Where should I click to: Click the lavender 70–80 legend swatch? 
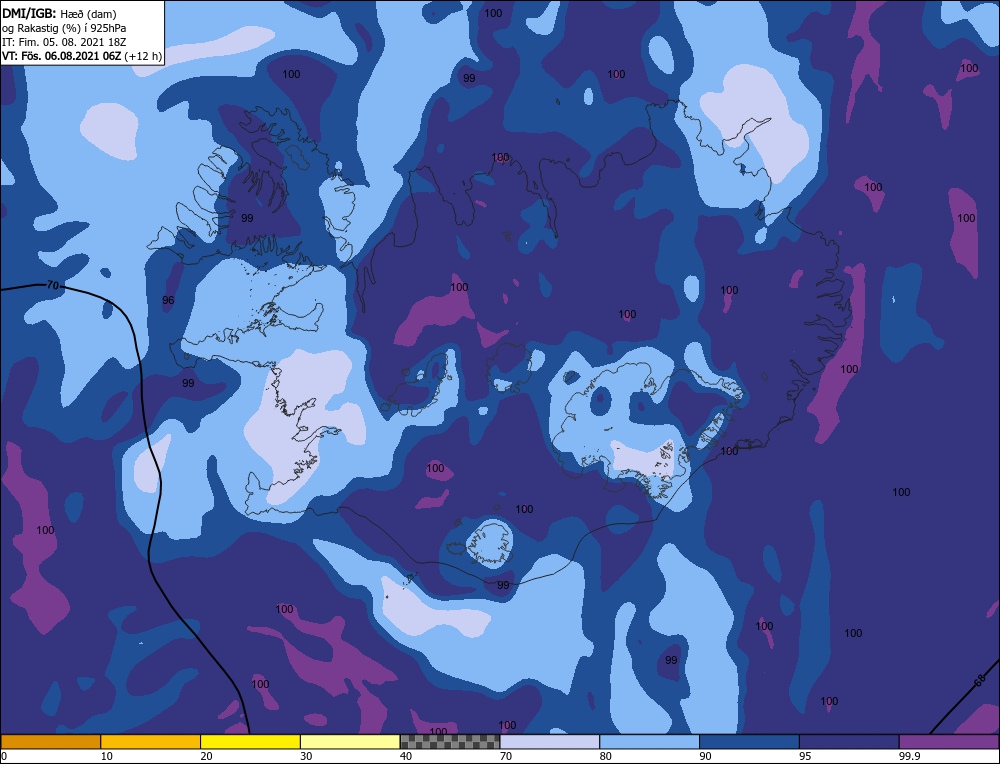(x=550, y=741)
